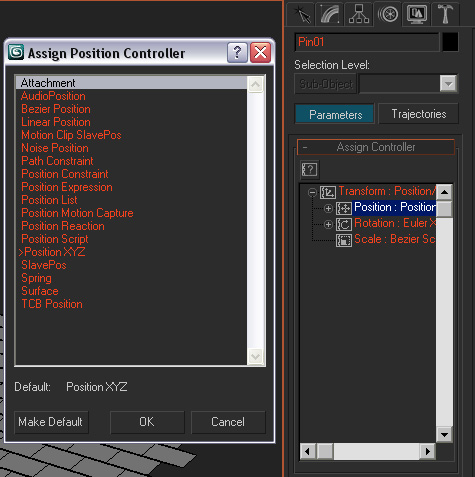This screenshot has height=477, width=475.
Task: Expand the Rotation Euler track node
Action: (x=328, y=224)
